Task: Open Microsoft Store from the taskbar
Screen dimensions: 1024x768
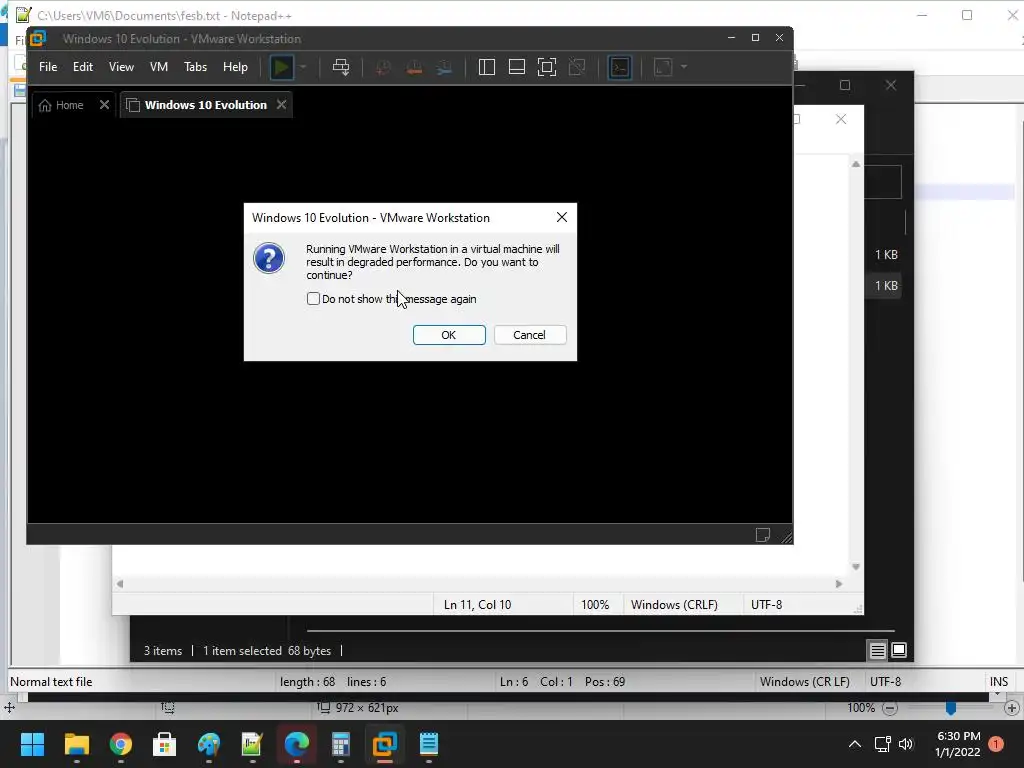Action: [165, 744]
